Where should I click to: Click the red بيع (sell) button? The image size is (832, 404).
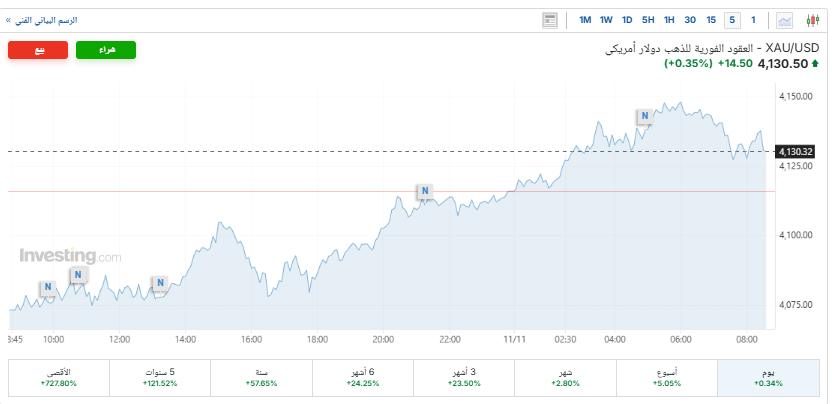pos(38,50)
